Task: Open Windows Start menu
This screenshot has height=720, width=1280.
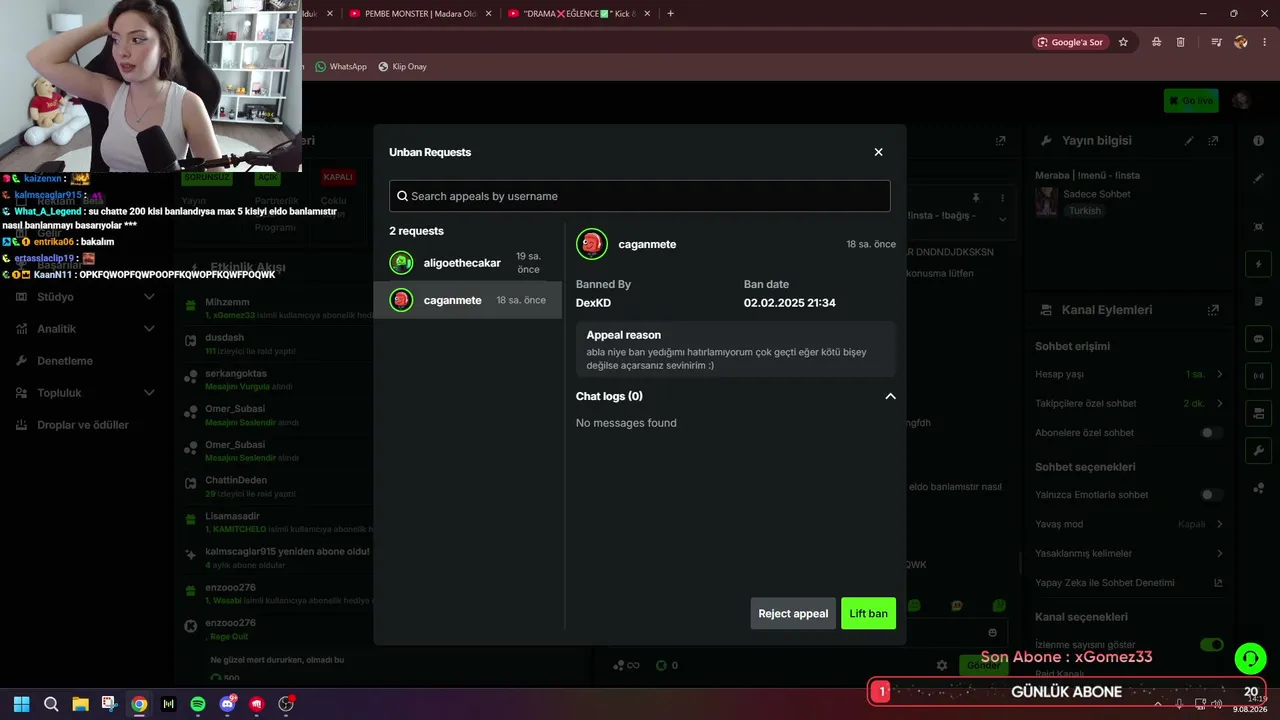Action: (x=21, y=704)
